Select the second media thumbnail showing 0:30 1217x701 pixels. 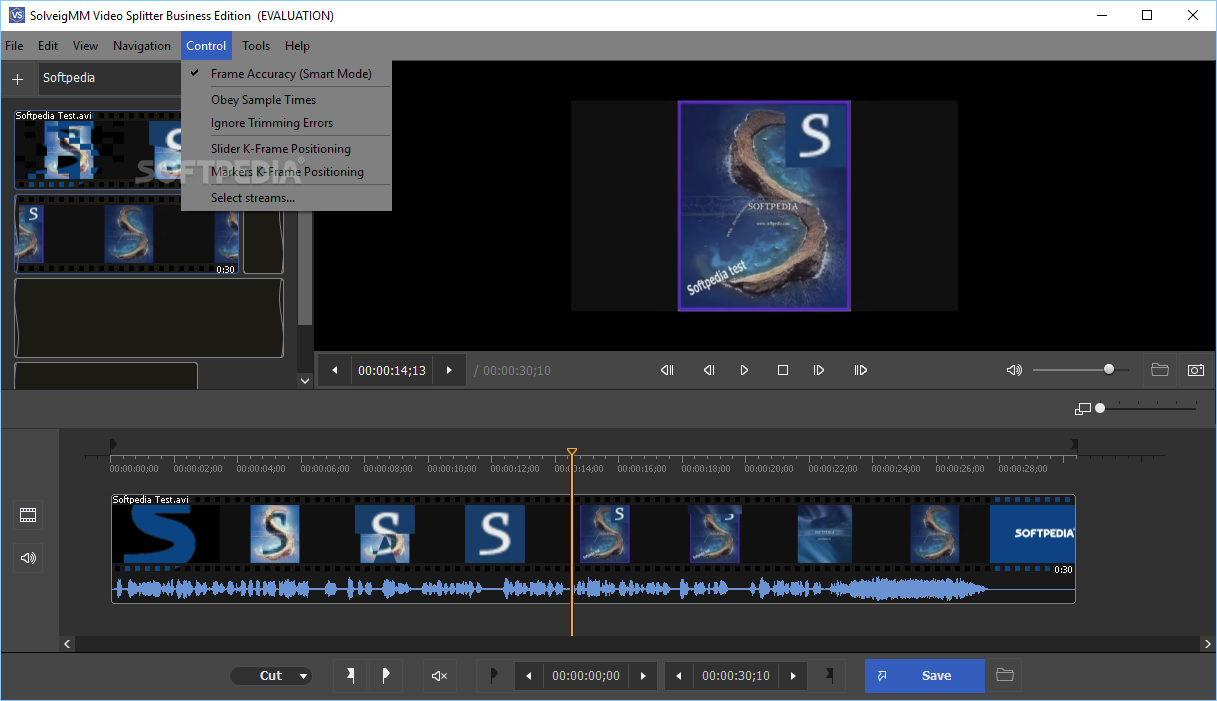[x=126, y=235]
